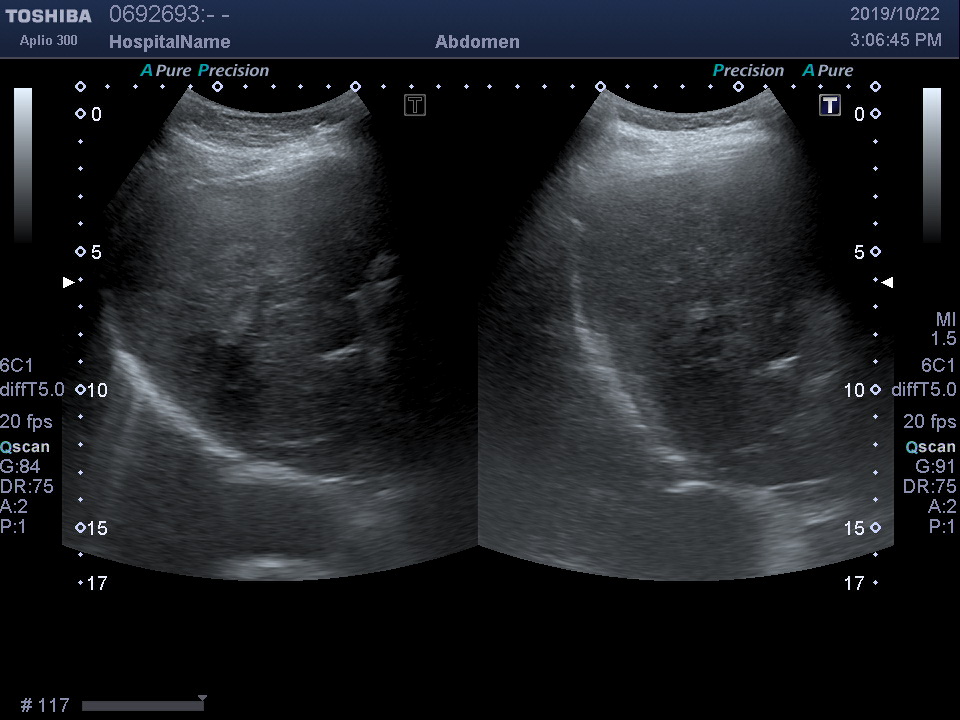Select the left ultrasound image
The height and width of the screenshot is (720, 960).
point(269,334)
